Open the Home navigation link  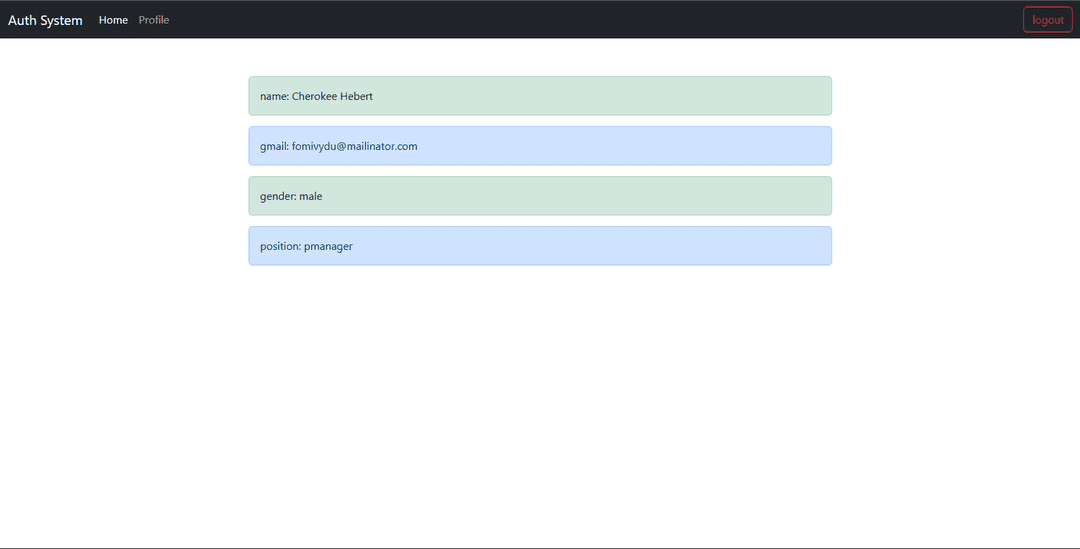(x=113, y=20)
